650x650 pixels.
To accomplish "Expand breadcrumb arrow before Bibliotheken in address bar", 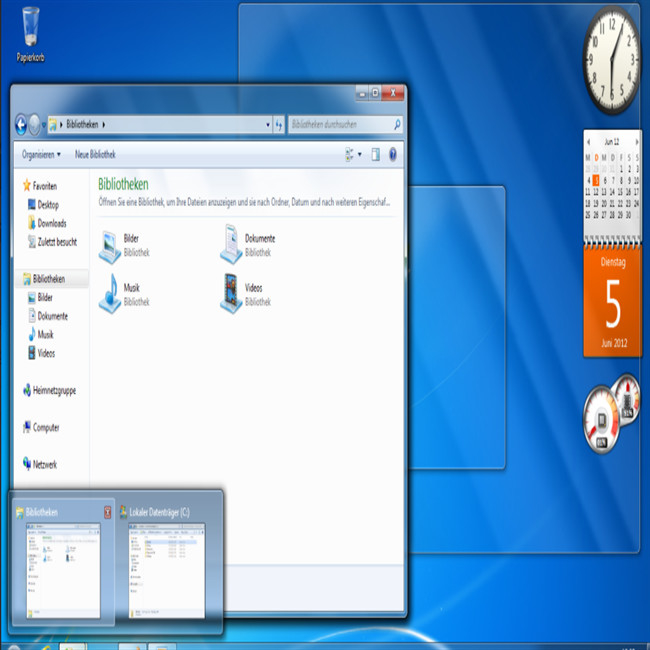I will 61,124.
